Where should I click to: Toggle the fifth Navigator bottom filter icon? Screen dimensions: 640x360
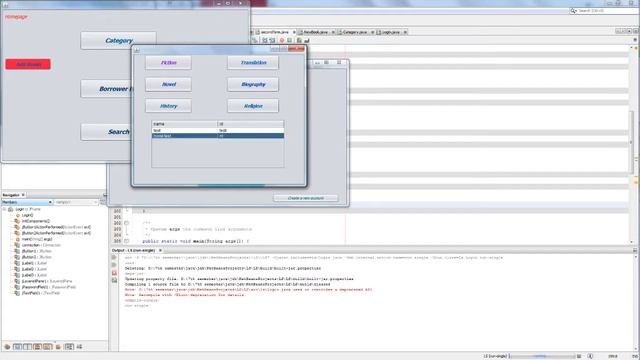(48, 347)
